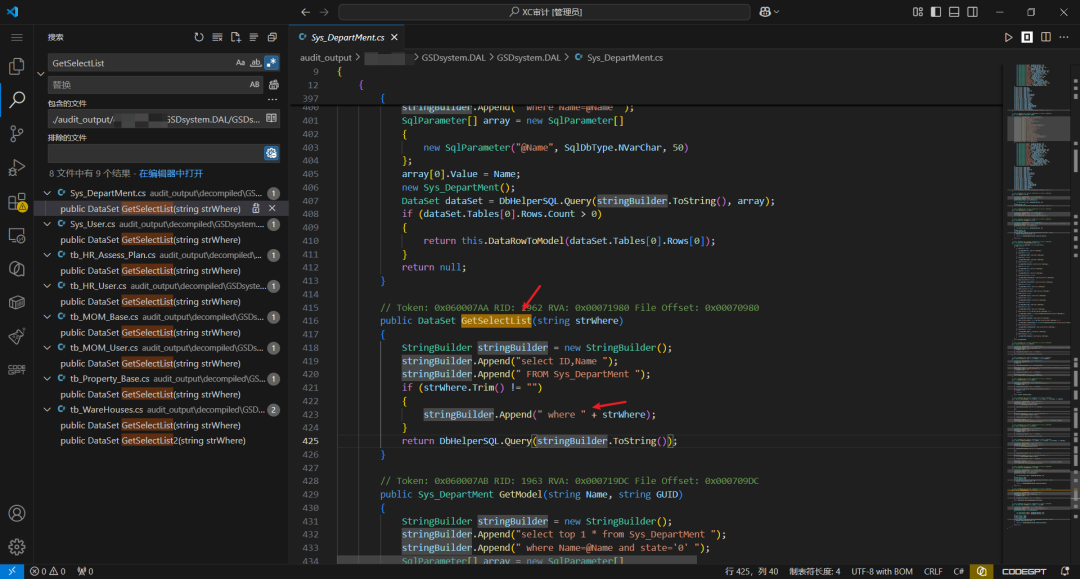
Task: Collapse all search results
Action: coord(273,37)
